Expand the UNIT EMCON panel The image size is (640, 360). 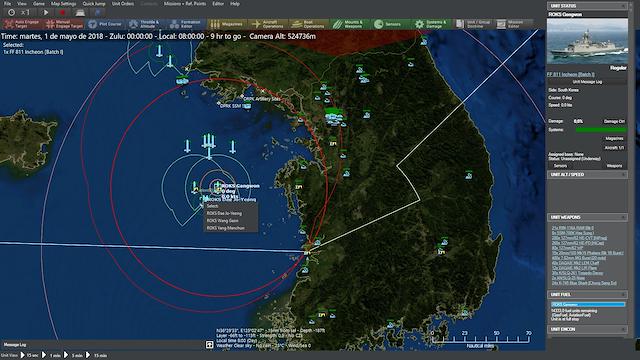587,329
